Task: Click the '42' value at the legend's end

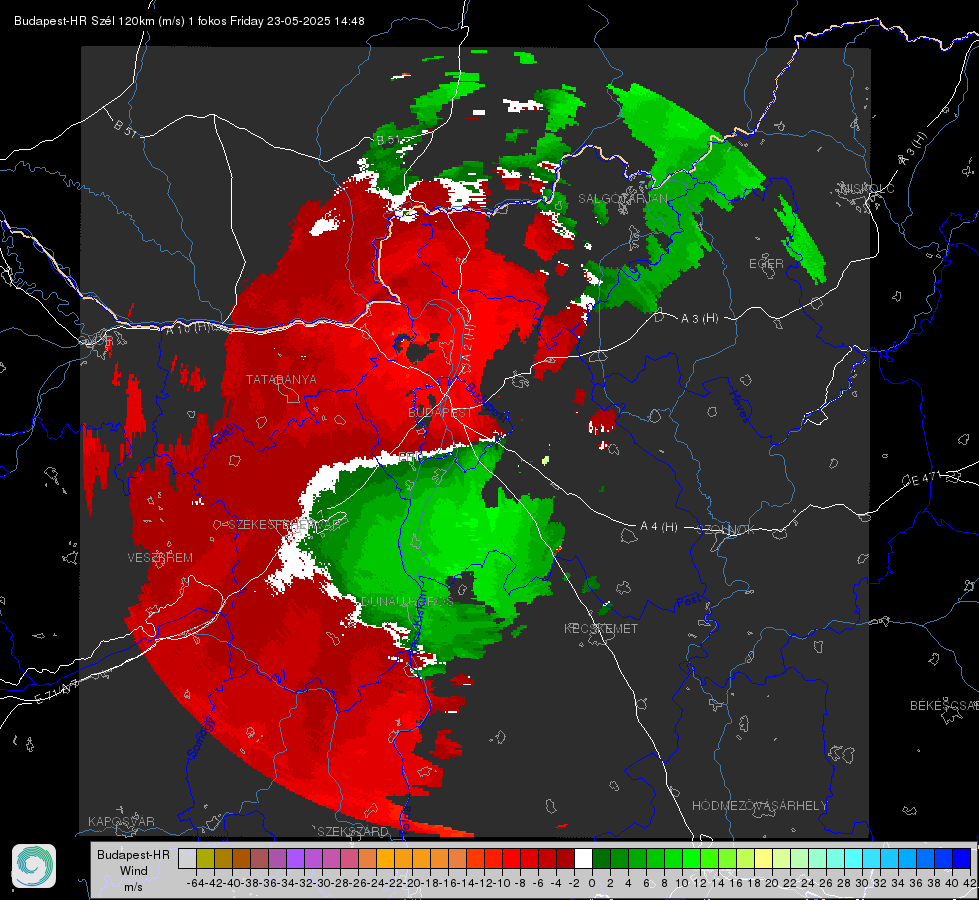Action: click(x=969, y=883)
